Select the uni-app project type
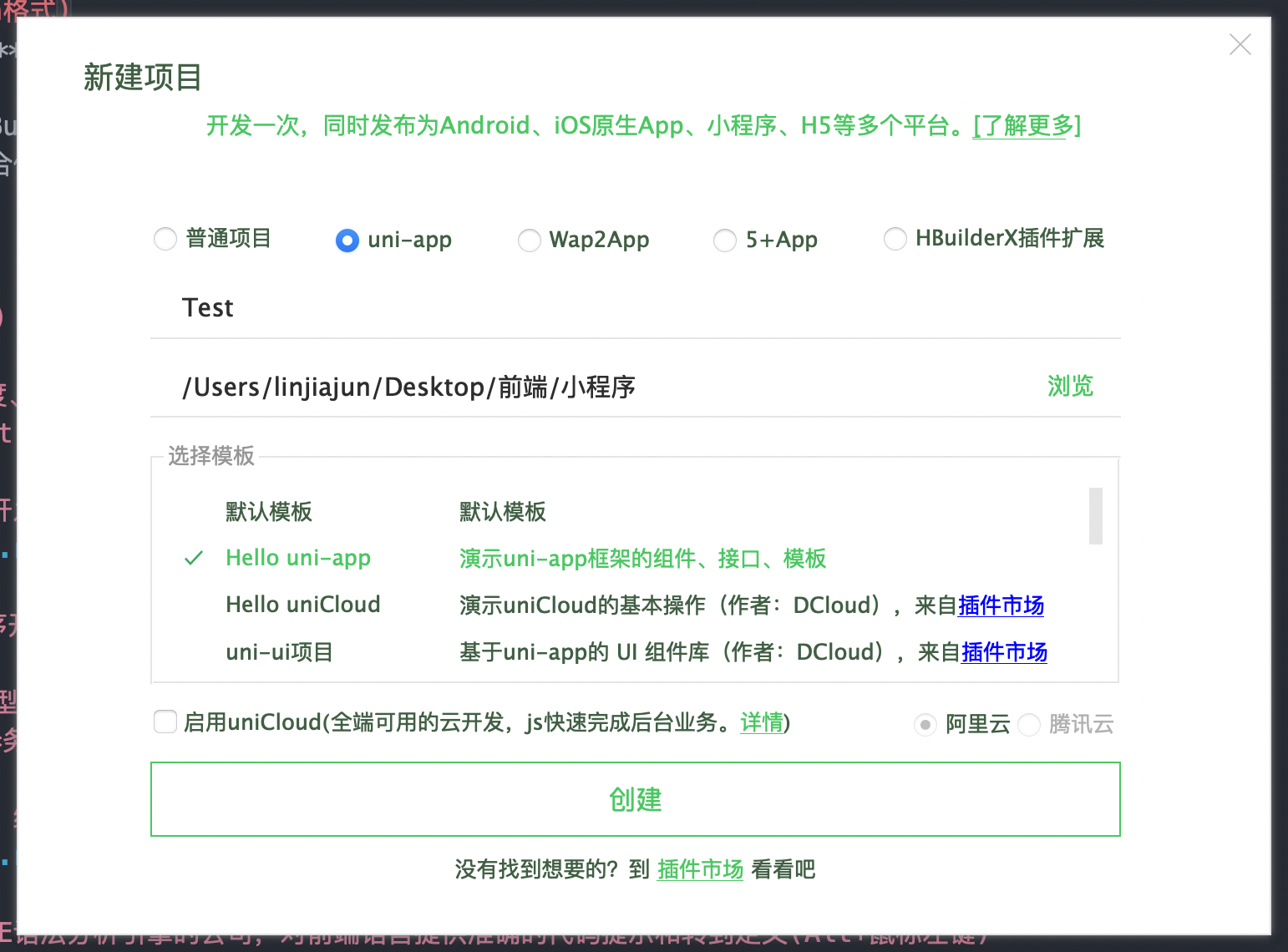This screenshot has height=952, width=1288. 347,241
